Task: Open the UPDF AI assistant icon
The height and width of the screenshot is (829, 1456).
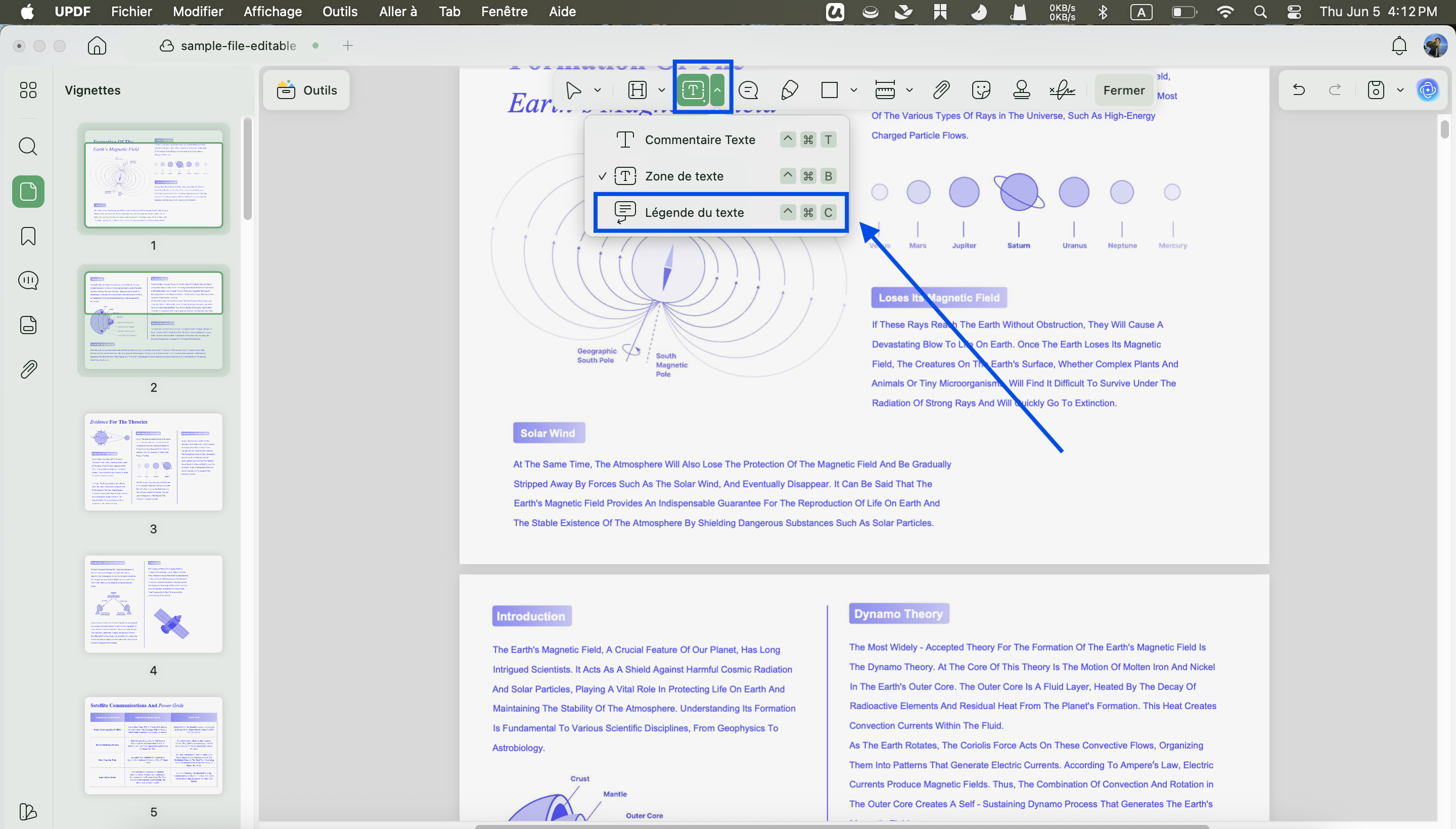Action: (x=1428, y=90)
